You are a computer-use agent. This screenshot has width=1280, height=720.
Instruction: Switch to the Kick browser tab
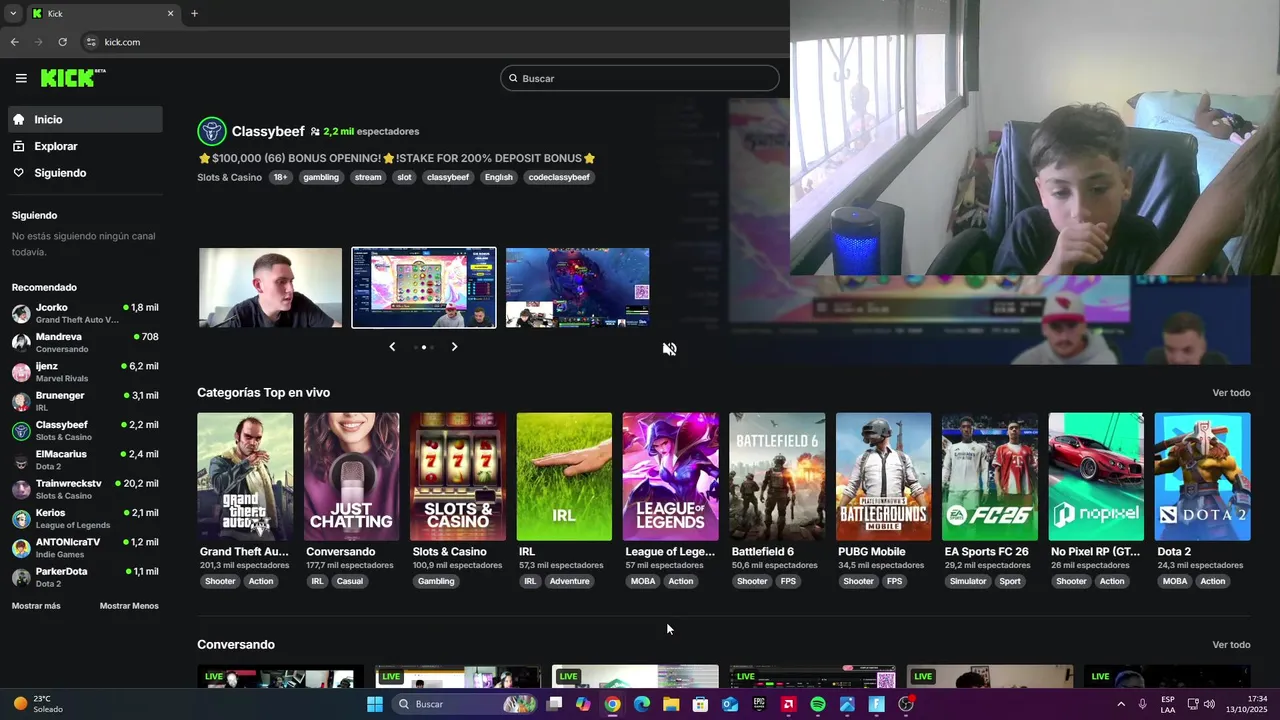click(x=102, y=14)
